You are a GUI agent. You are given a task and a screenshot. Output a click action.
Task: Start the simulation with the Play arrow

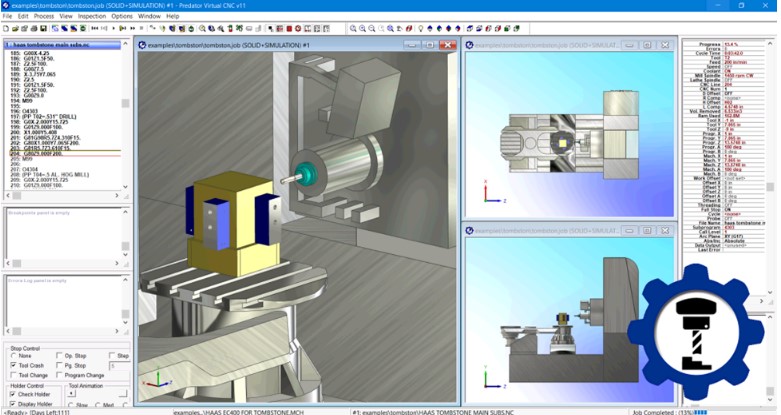(x=114, y=28)
